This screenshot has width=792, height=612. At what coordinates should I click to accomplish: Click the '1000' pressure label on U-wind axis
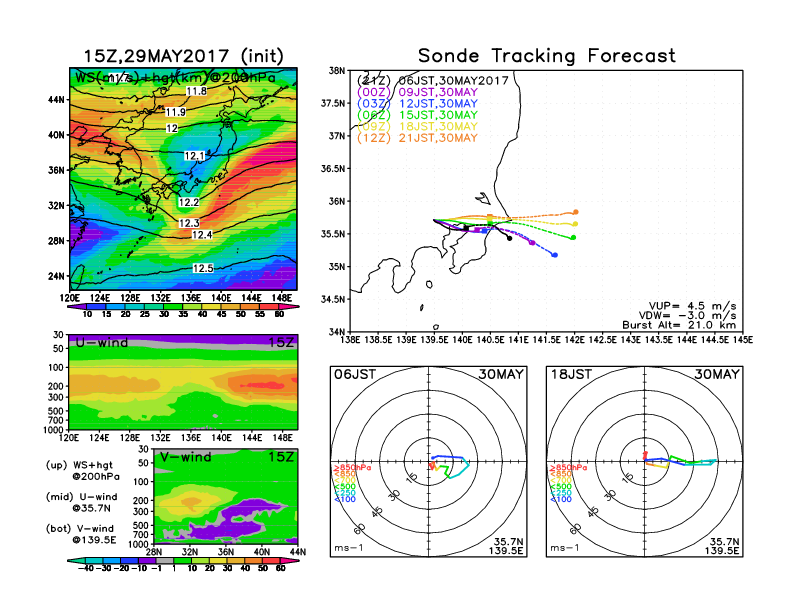pyautogui.click(x=54, y=430)
